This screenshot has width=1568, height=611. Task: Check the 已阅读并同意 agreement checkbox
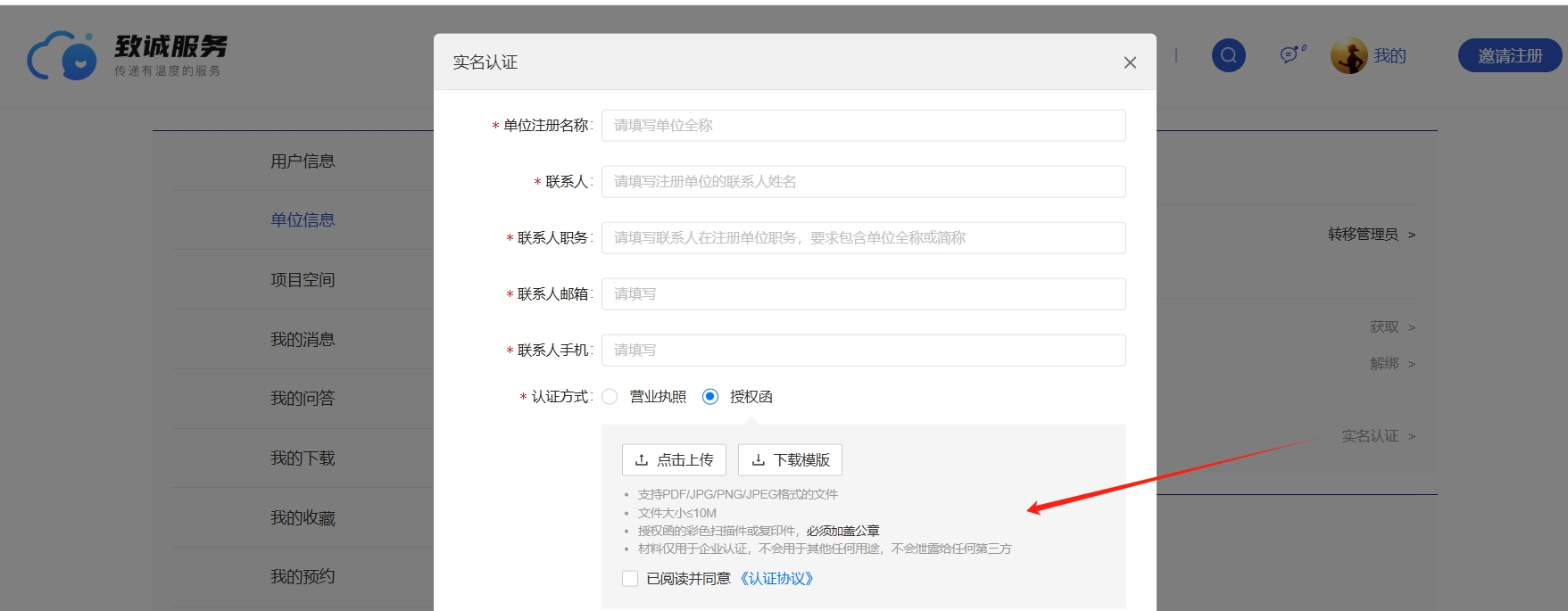pyautogui.click(x=630, y=579)
